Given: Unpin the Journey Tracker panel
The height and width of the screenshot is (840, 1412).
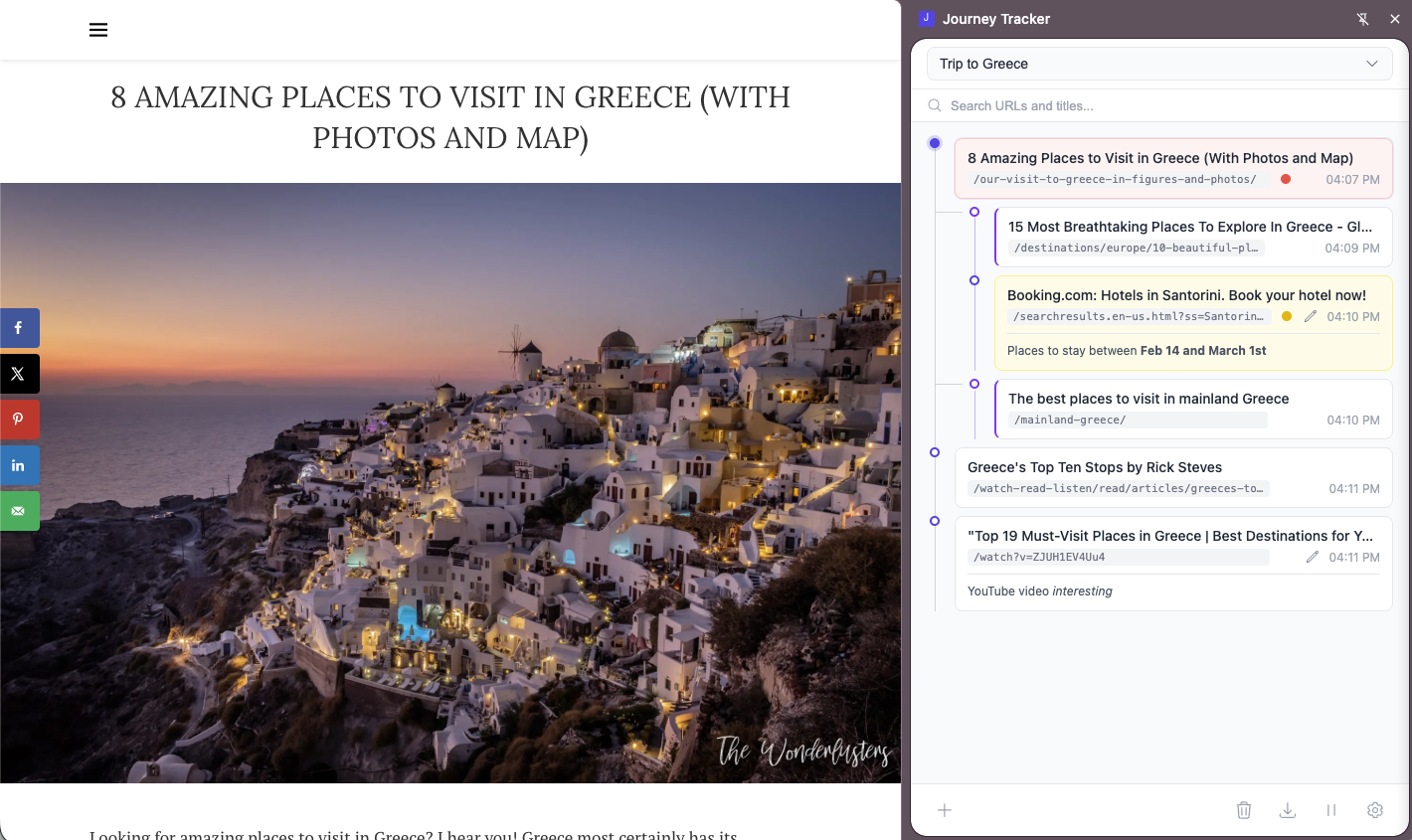Looking at the screenshot, I should (x=1363, y=19).
